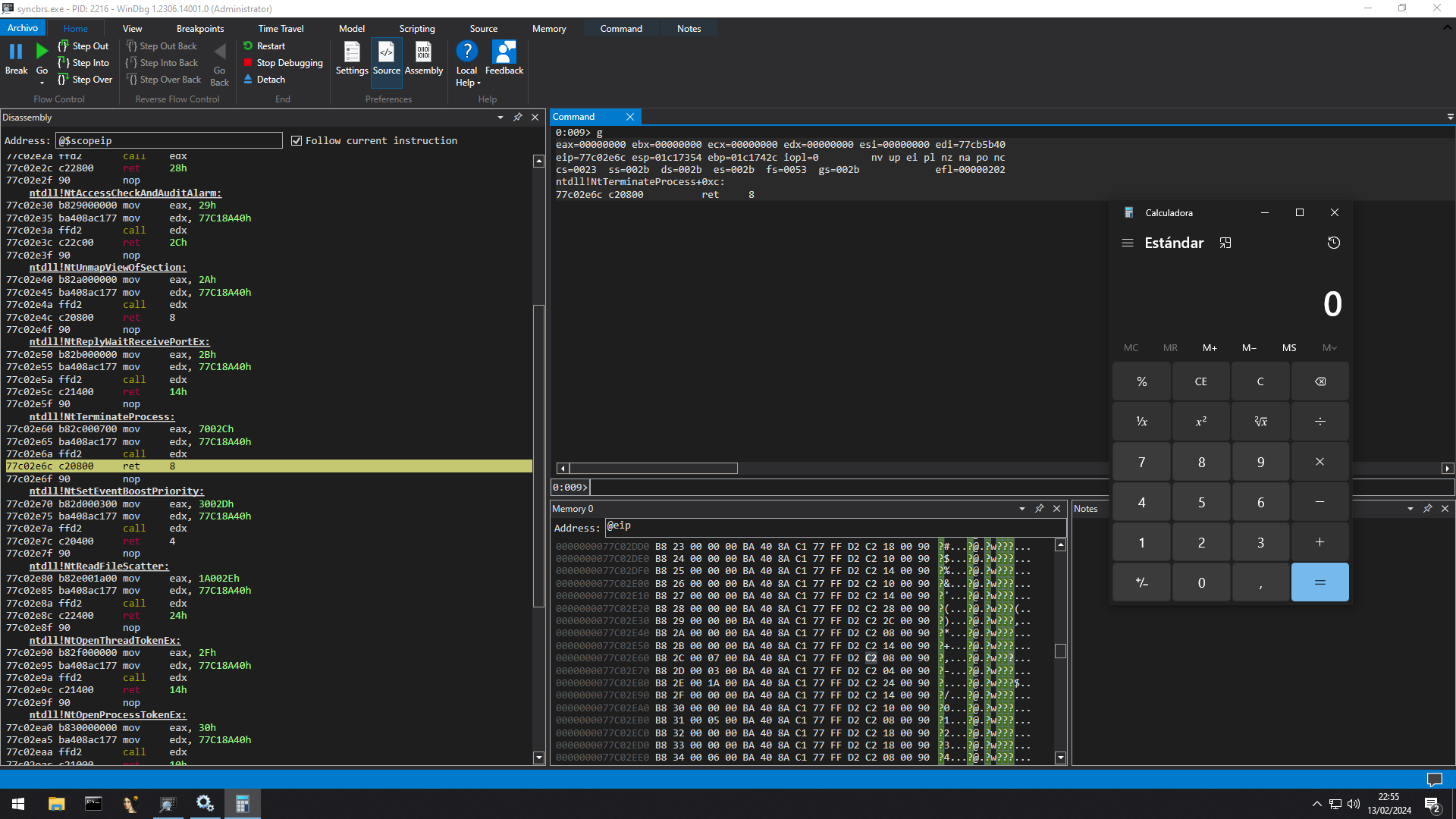
Task: Click the Detach icon
Action: click(x=248, y=80)
